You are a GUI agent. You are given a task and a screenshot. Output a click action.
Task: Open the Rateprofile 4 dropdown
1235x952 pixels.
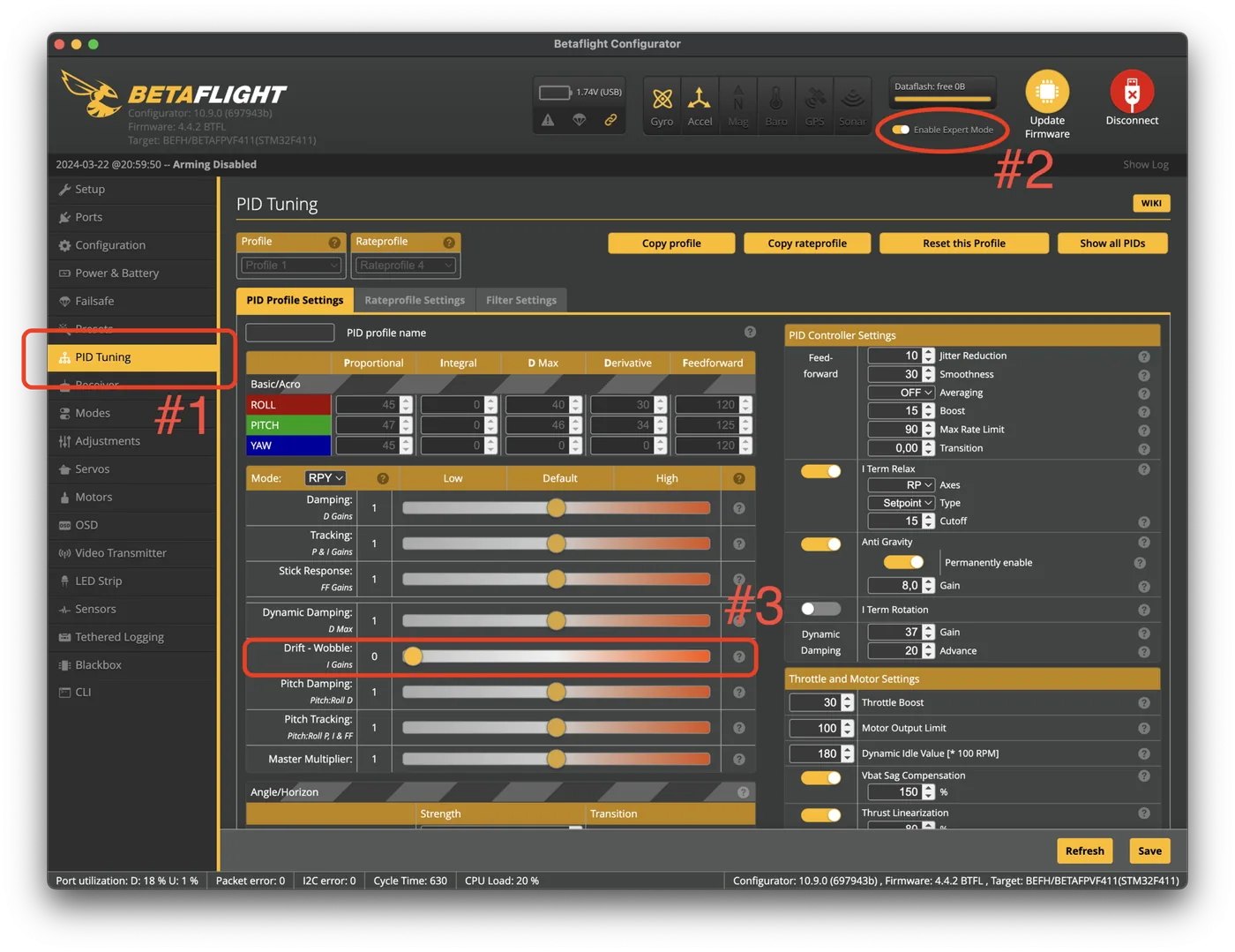pos(406,266)
